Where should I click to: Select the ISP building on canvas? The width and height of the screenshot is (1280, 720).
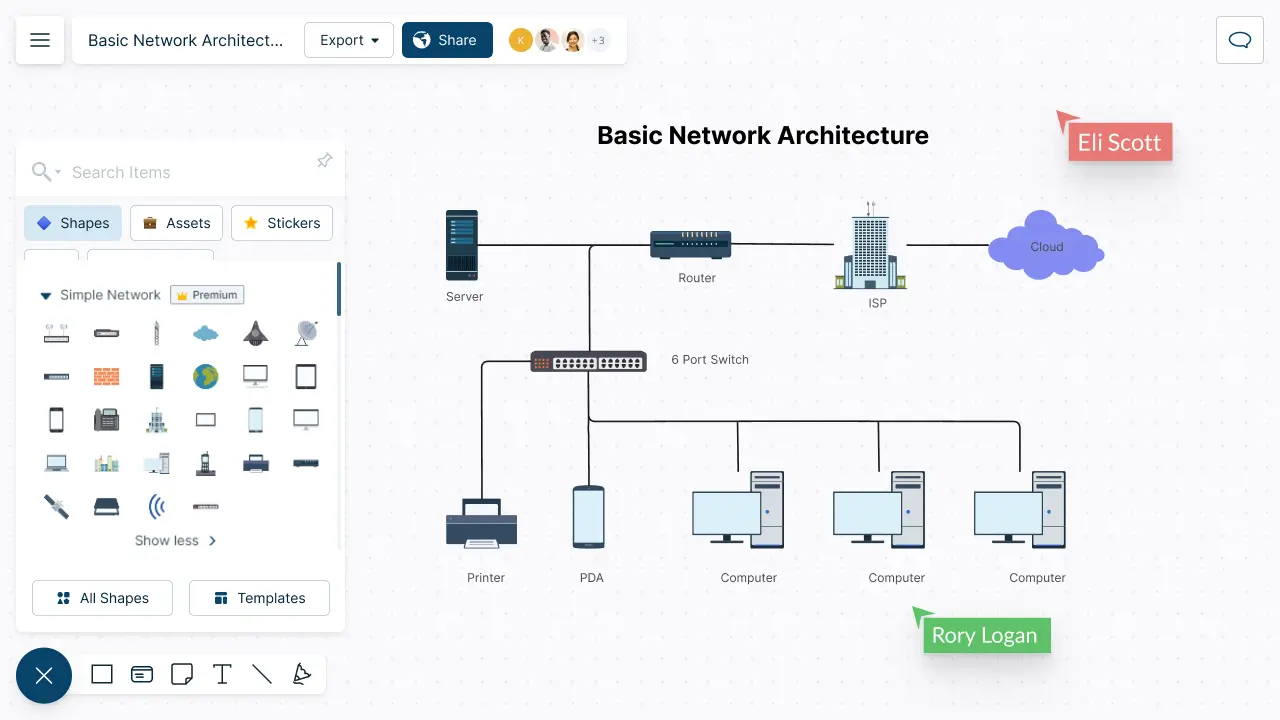(x=870, y=246)
